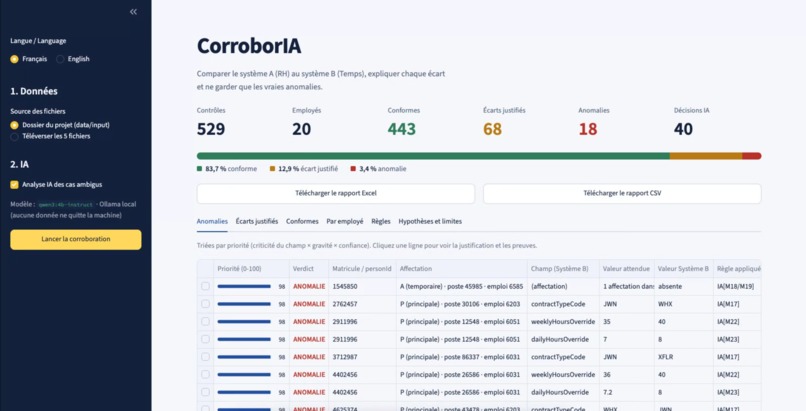The image size is (806, 411).
Task: Tick the checkbox for matricule 3712987 row
Action: [x=205, y=357]
